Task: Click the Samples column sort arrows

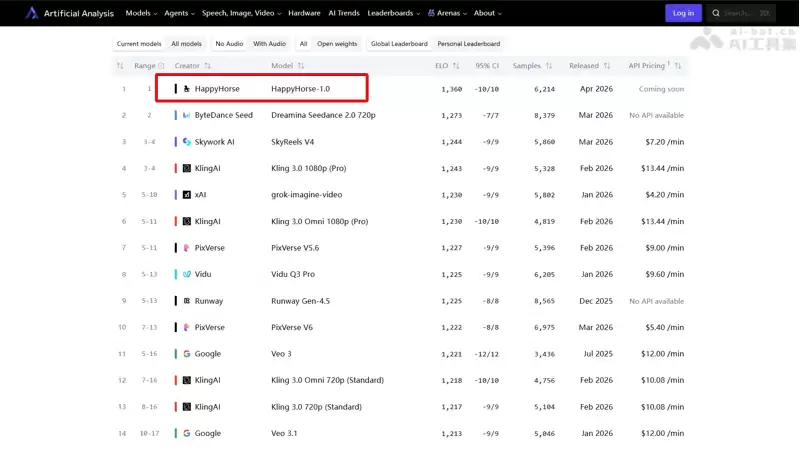Action: tap(548, 66)
